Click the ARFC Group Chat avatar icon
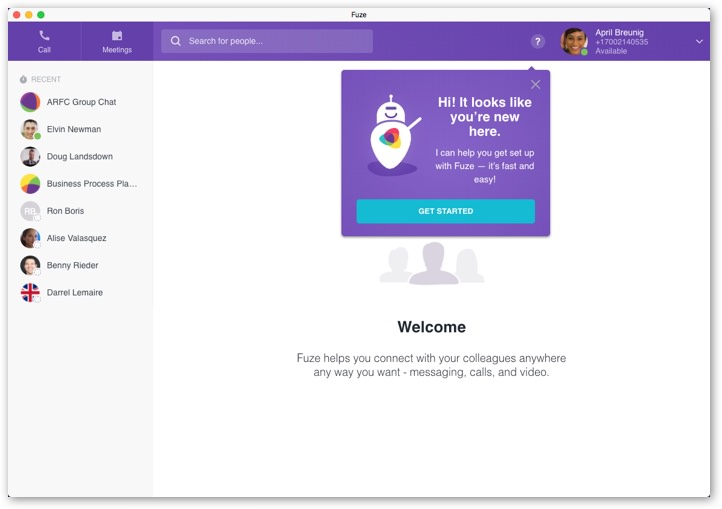This screenshot has width=722, height=509. 30,102
